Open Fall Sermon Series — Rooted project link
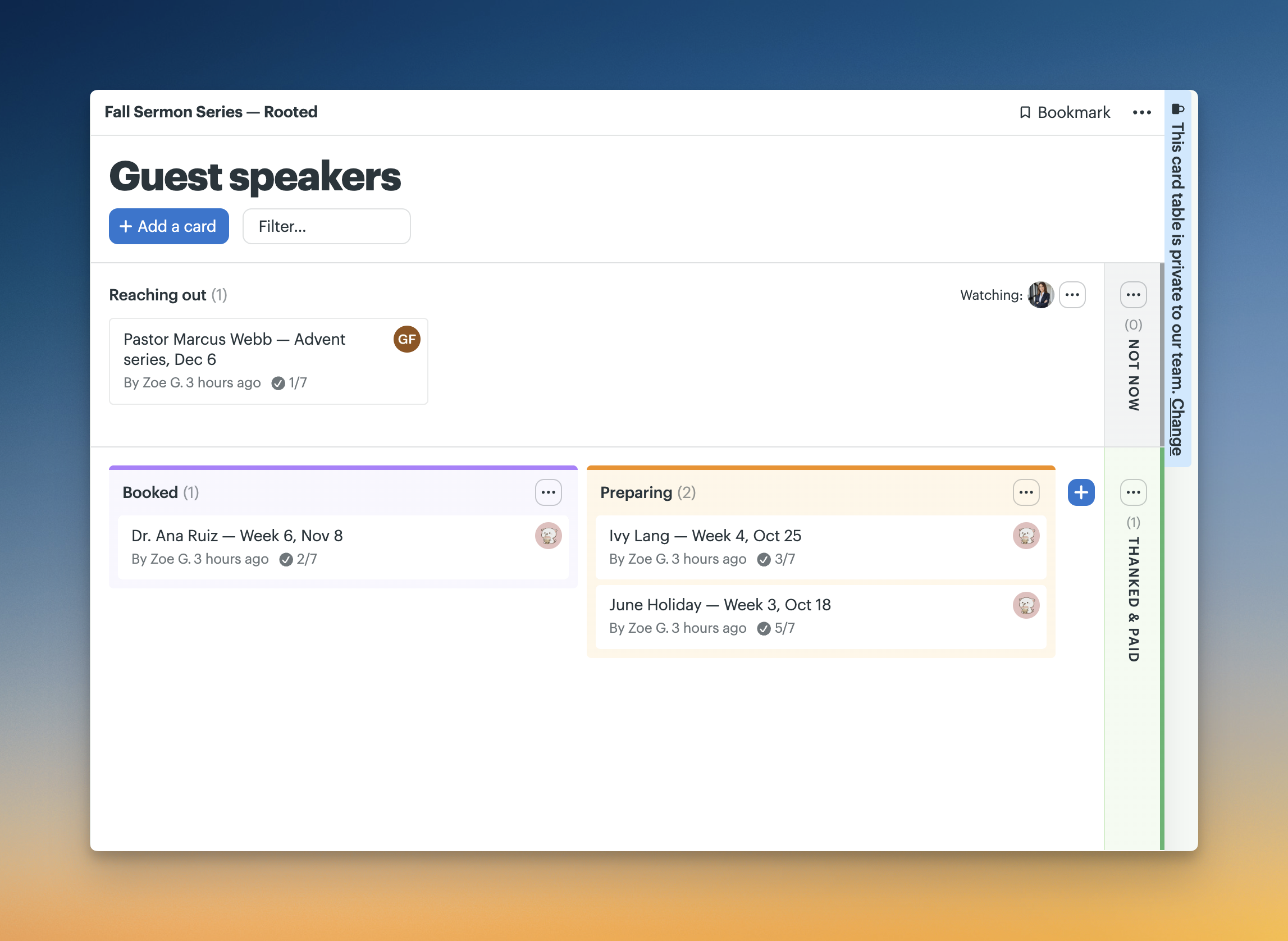Screen dimensions: 1288x941 [211, 112]
